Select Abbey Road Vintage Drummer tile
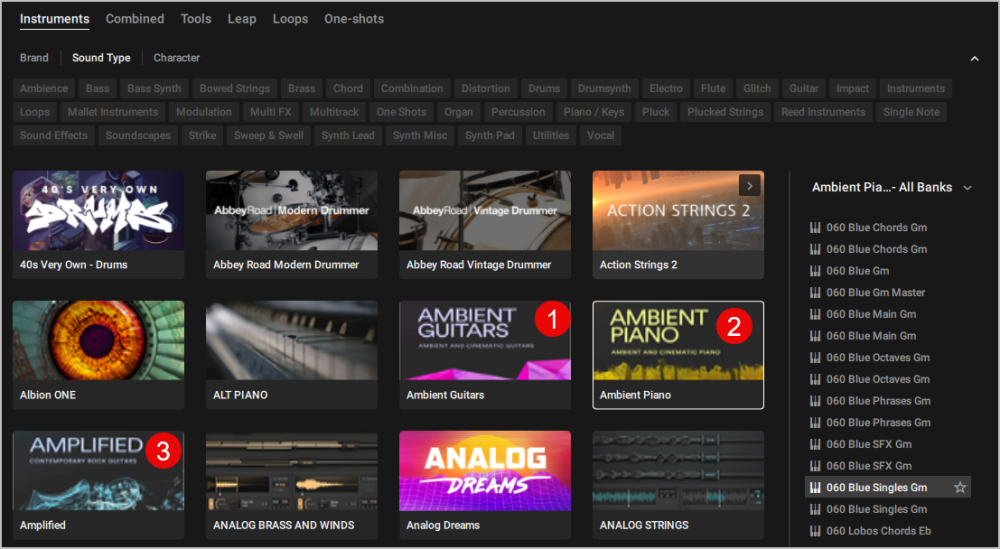The height and width of the screenshot is (549, 1000). coord(485,224)
